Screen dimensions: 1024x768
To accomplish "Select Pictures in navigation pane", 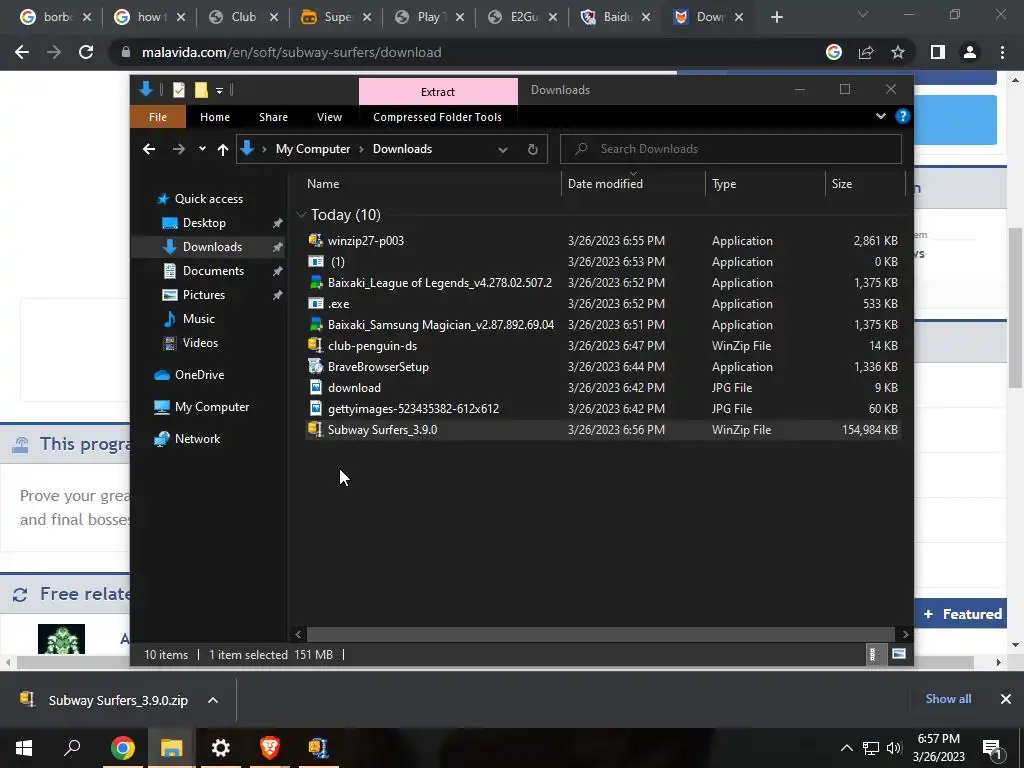I will [203, 295].
